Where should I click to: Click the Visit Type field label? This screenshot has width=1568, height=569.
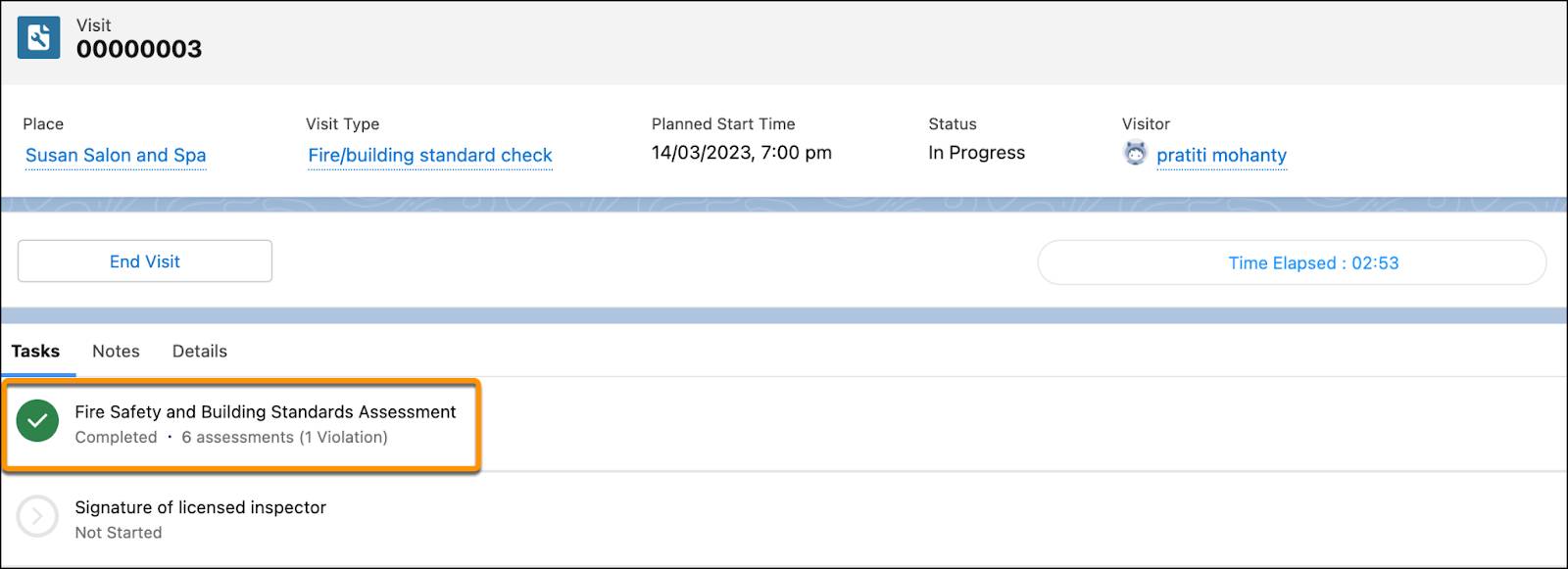[343, 123]
